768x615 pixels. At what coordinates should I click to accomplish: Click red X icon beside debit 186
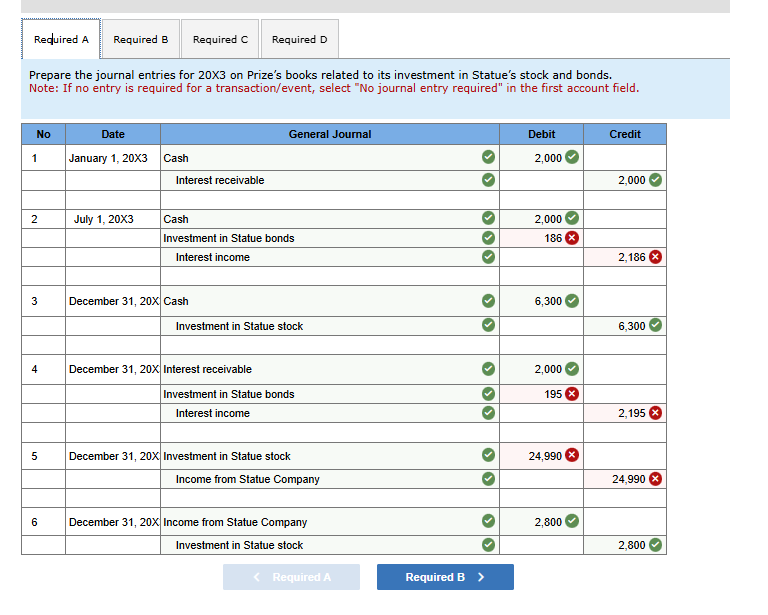(572, 238)
